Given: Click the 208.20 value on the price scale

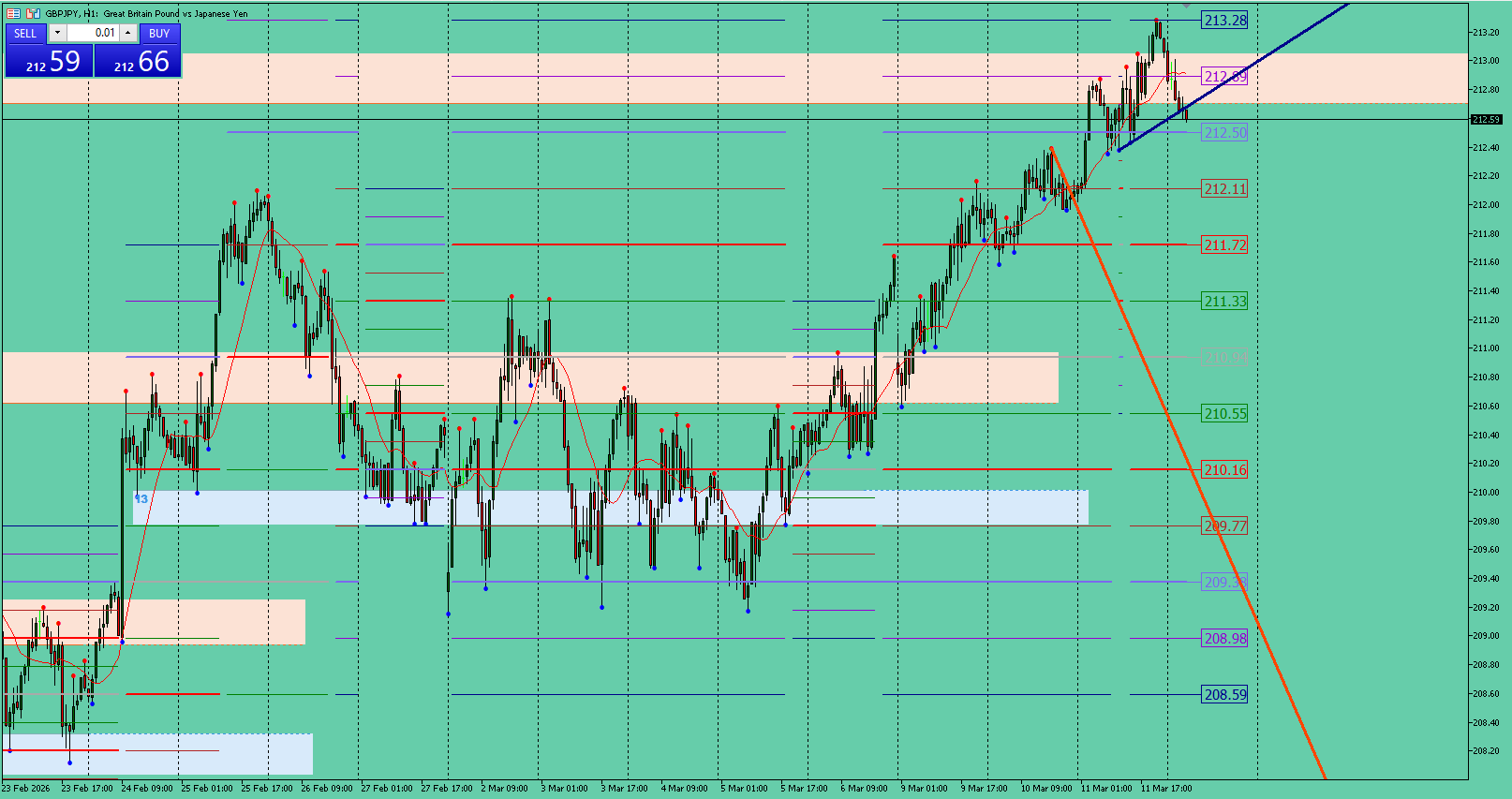Looking at the screenshot, I should point(1487,751).
